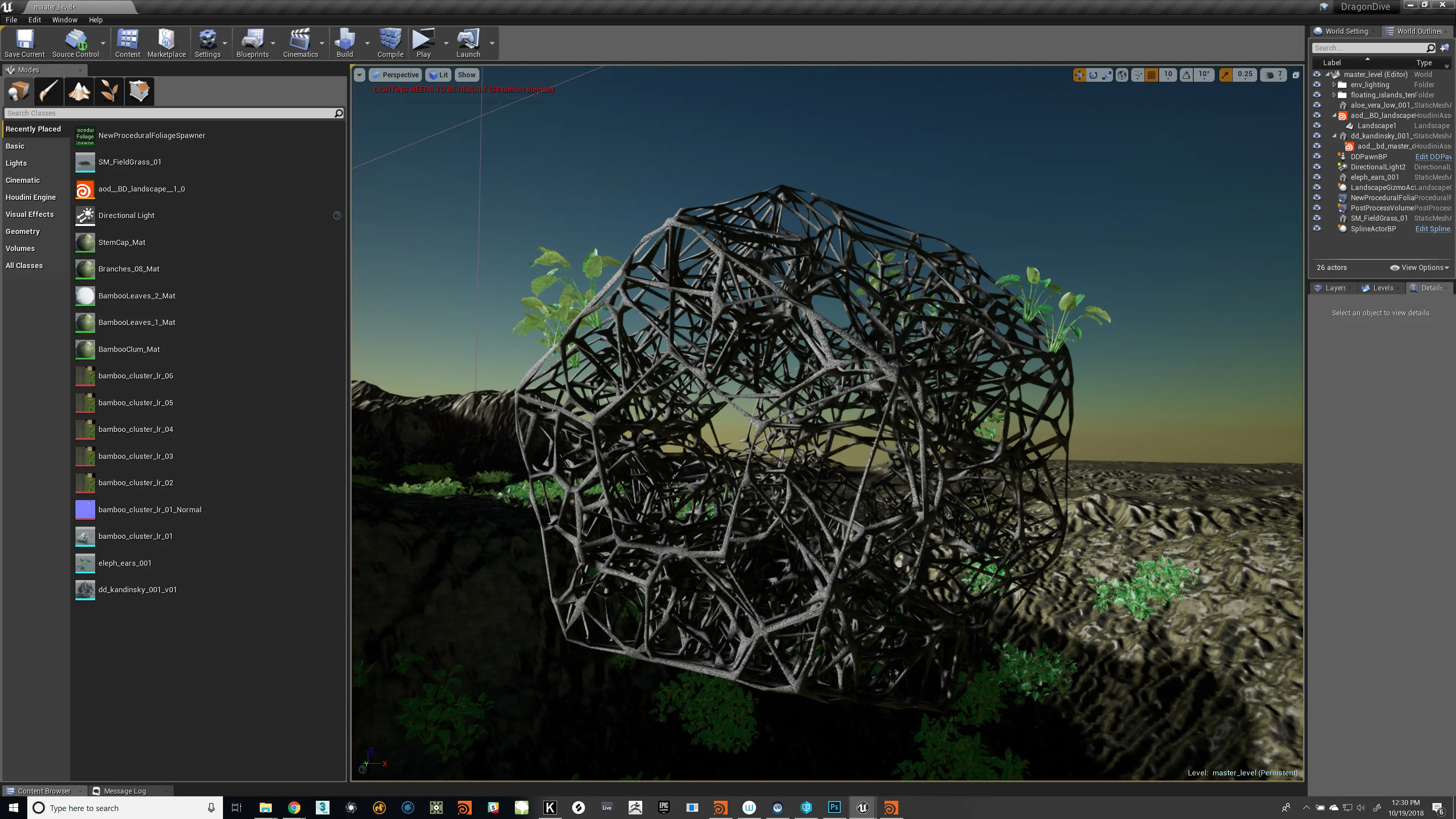Click the Blueprints toolbar icon
The width and height of the screenshot is (1456, 819).
pyautogui.click(x=252, y=44)
